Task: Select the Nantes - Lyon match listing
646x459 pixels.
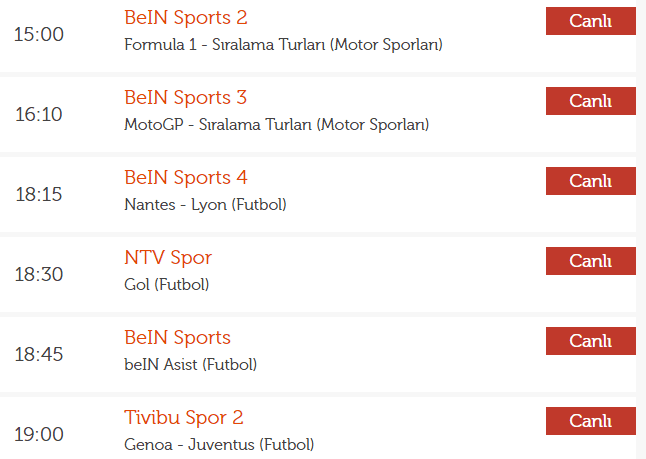Action: pyautogui.click(x=206, y=204)
